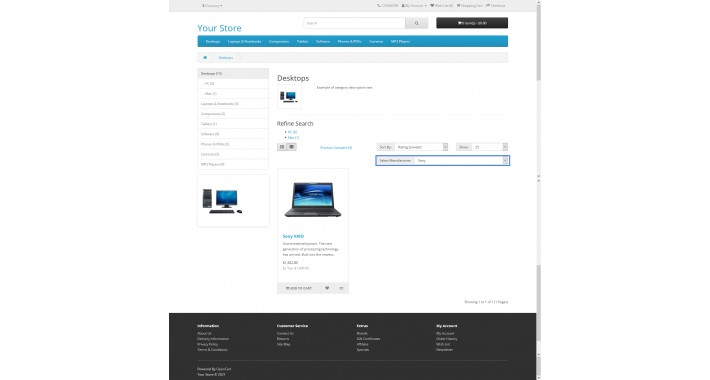
Task: Select Cameras in sidebar list
Action: pos(233,154)
